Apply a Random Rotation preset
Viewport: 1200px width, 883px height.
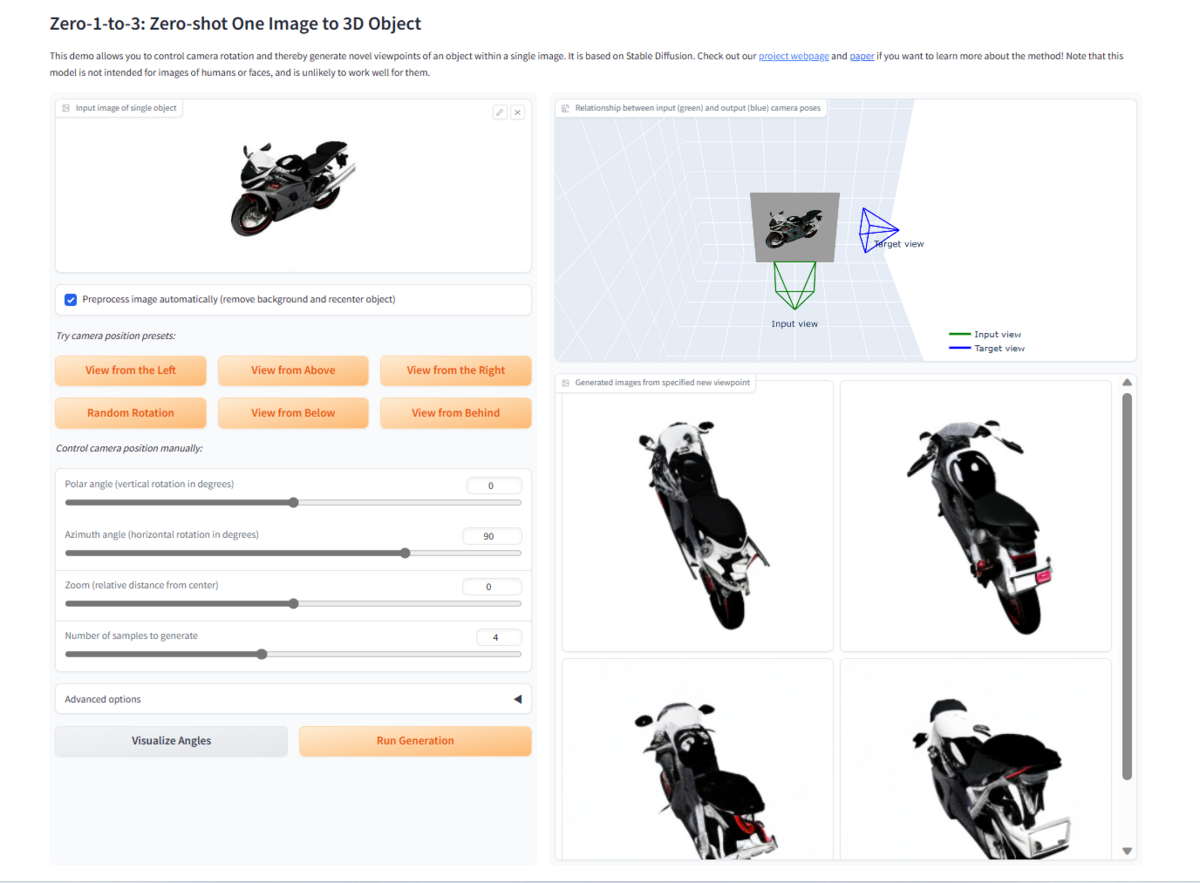coord(130,412)
